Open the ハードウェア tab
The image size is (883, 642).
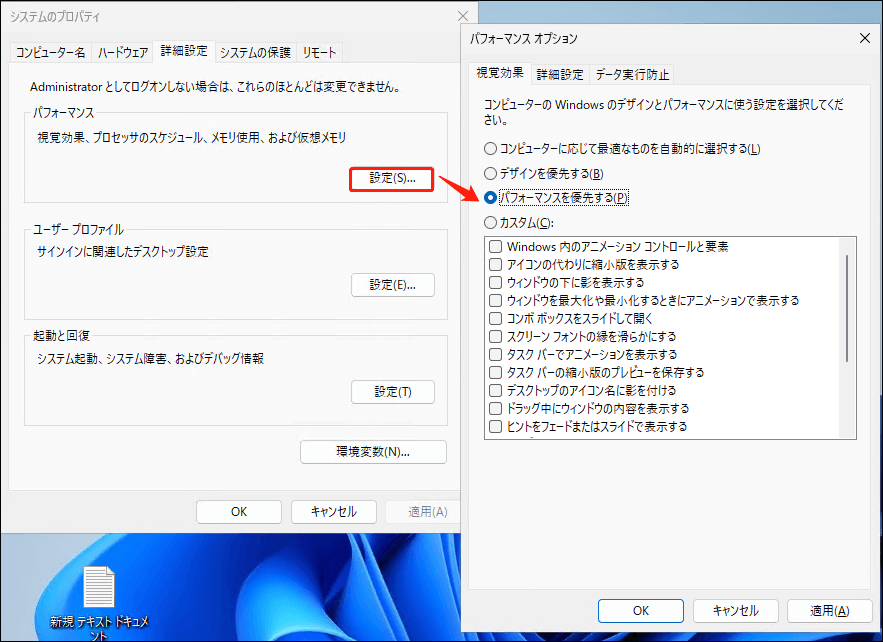(x=122, y=53)
